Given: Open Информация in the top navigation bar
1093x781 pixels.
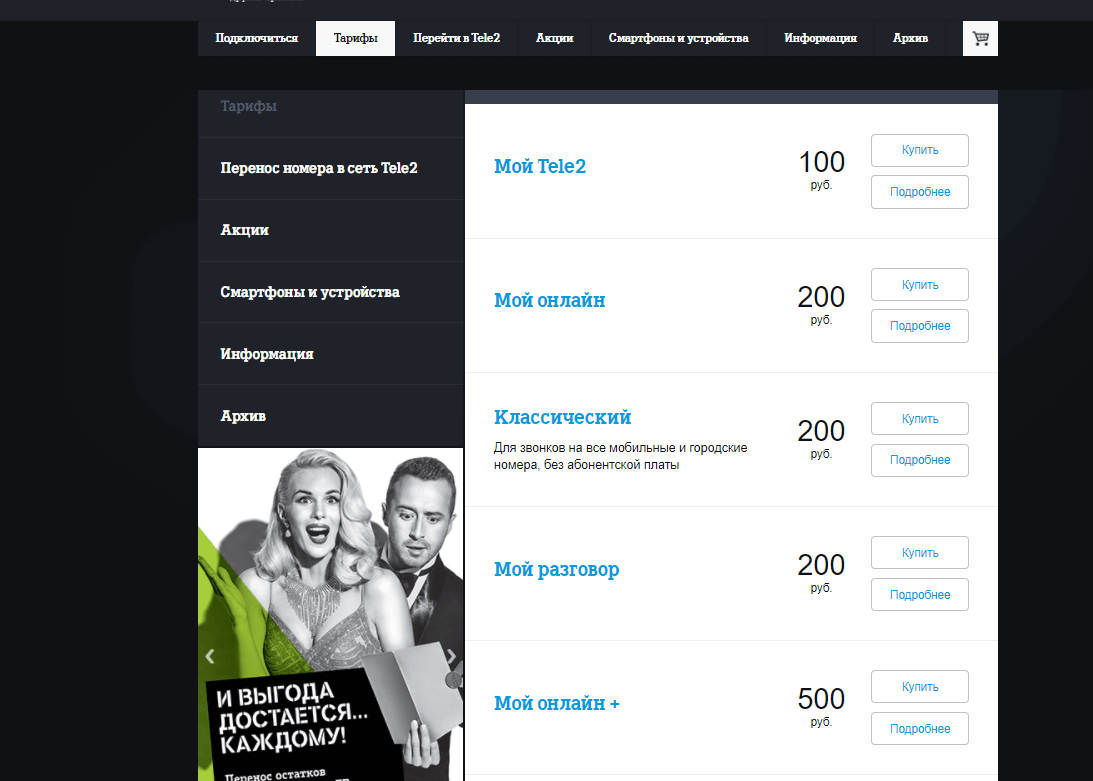Looking at the screenshot, I should pos(820,38).
